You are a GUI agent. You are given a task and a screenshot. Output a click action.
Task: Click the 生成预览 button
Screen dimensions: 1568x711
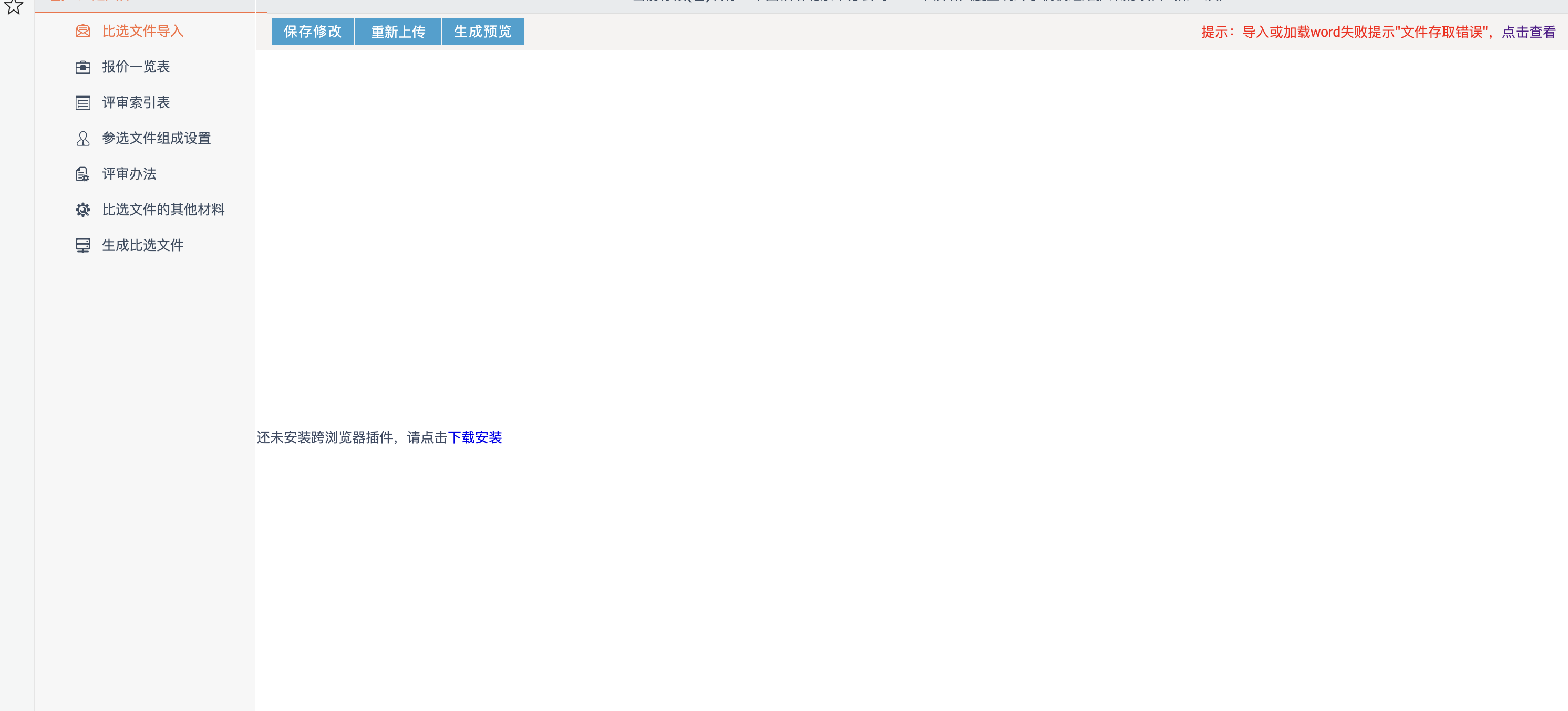pos(483,32)
